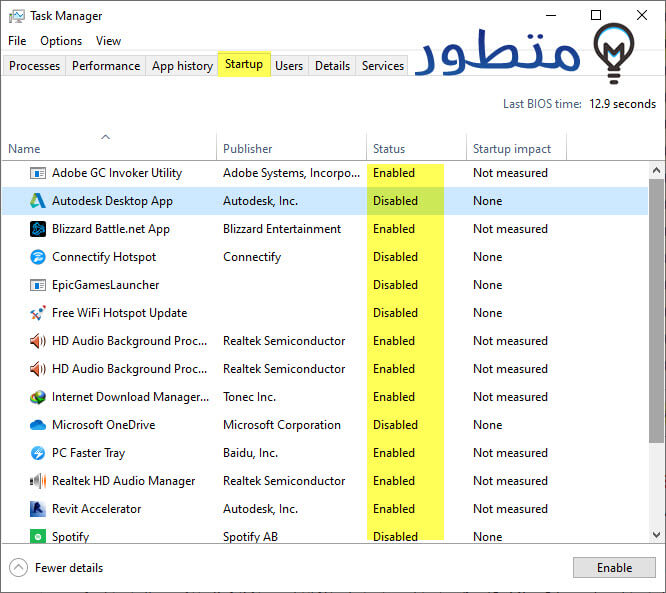
Task: Switch to the App history tab
Action: click(182, 66)
